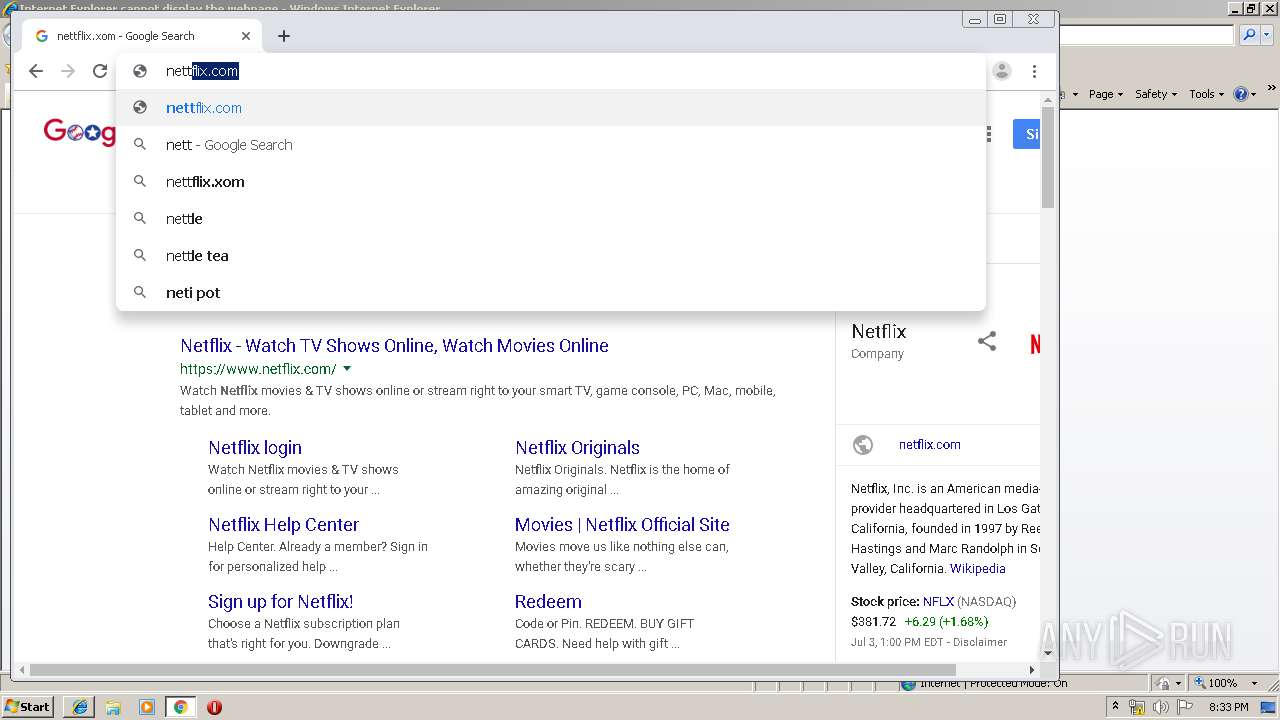Go back in Chrome history
The image size is (1280, 720).
pyautogui.click(x=36, y=71)
